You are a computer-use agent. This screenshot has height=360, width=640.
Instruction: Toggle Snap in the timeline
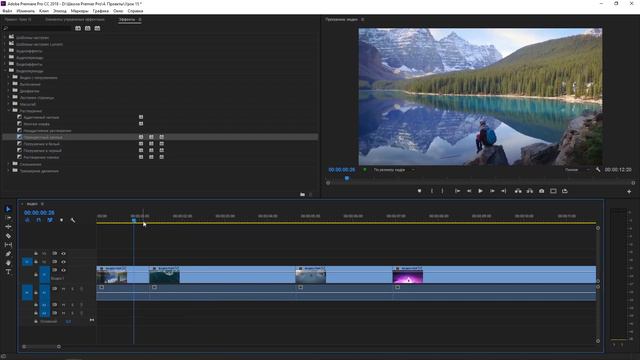(x=38, y=220)
